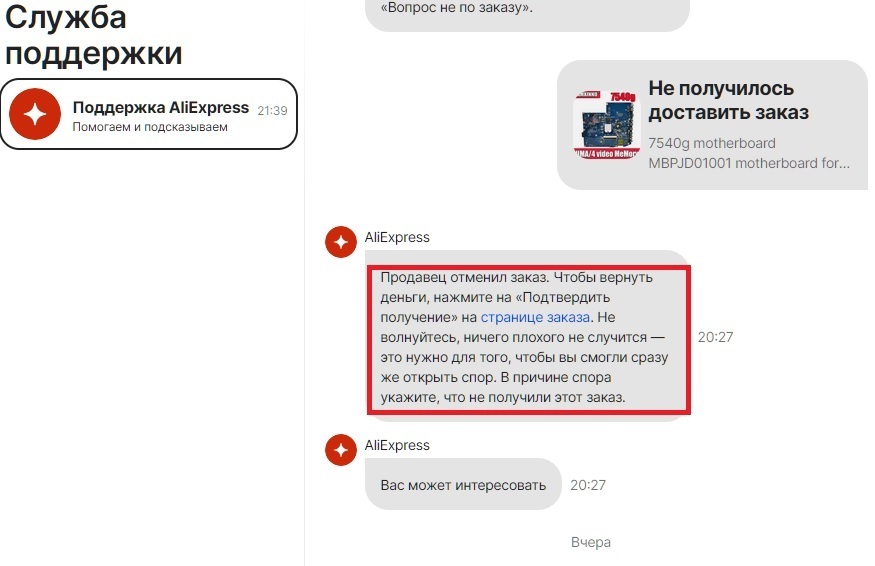This screenshot has width=875, height=566.
Task: Click the Помогаем и подсказываем subtitle
Action: (150, 127)
